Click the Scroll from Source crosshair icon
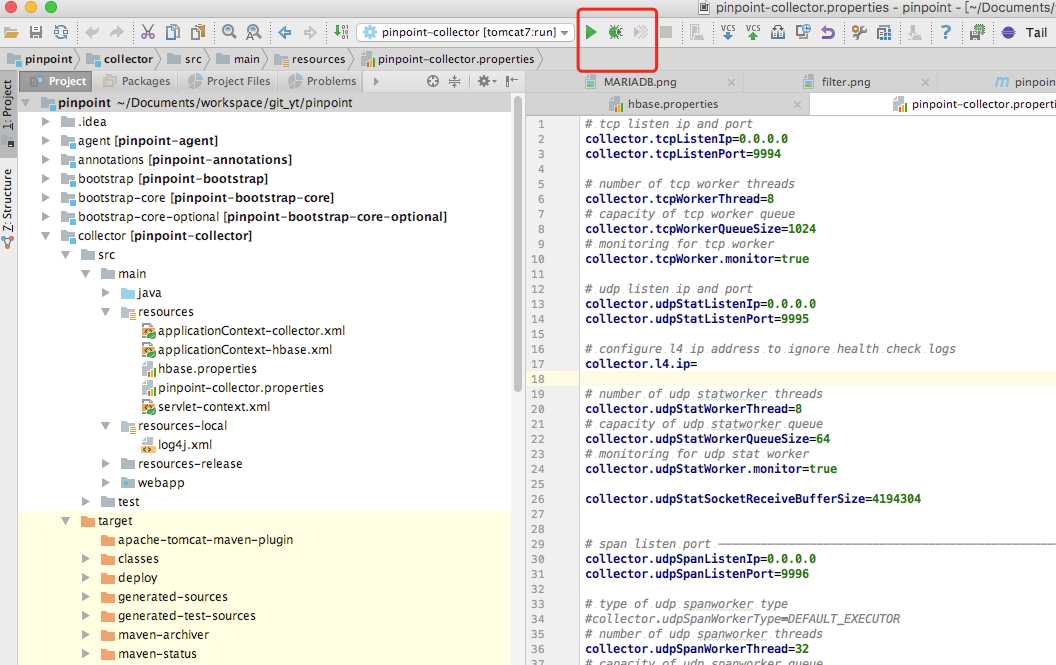The width and height of the screenshot is (1056, 665). pyautogui.click(x=432, y=82)
